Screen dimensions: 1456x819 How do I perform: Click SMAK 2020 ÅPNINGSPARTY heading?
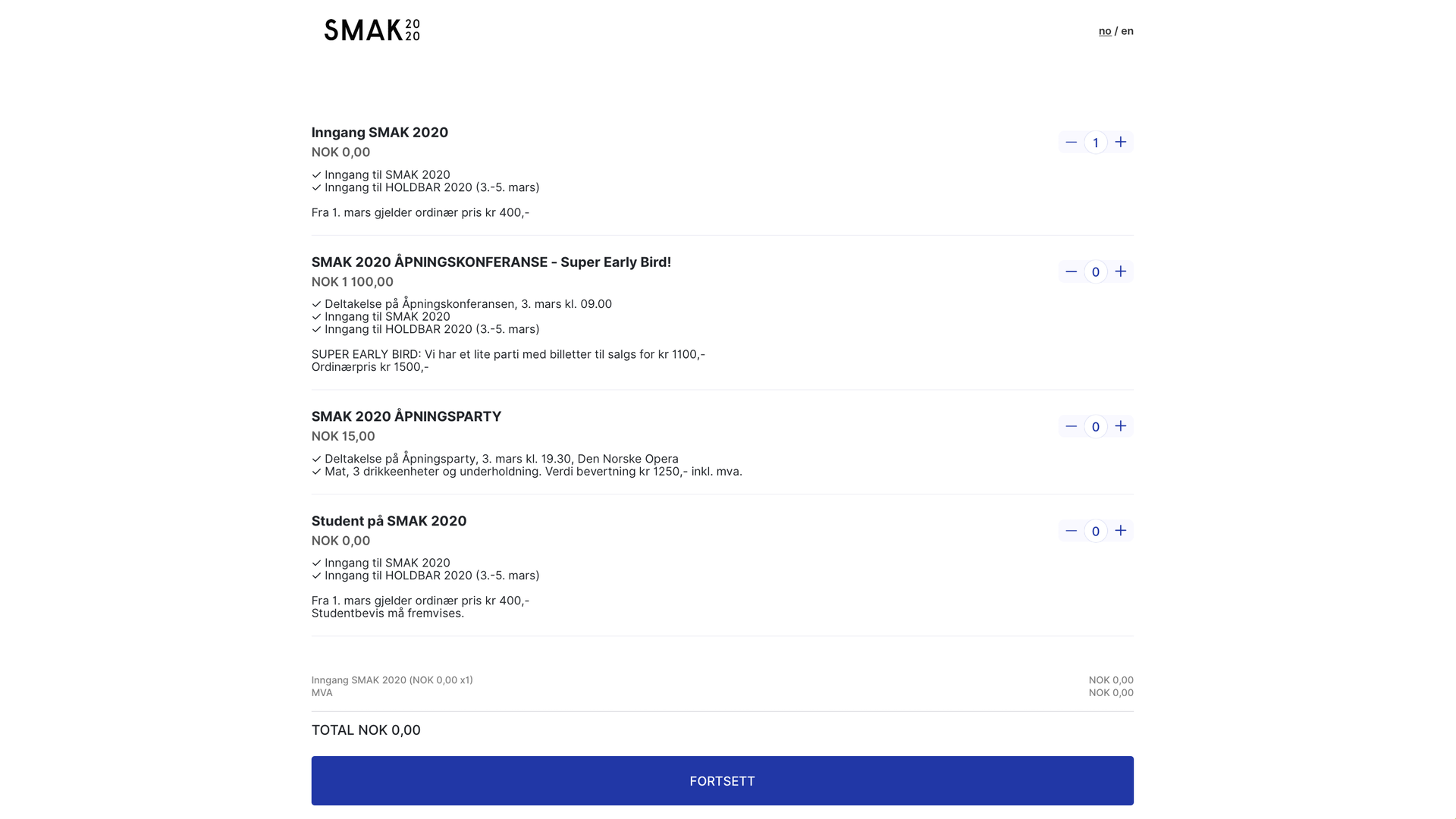click(406, 416)
